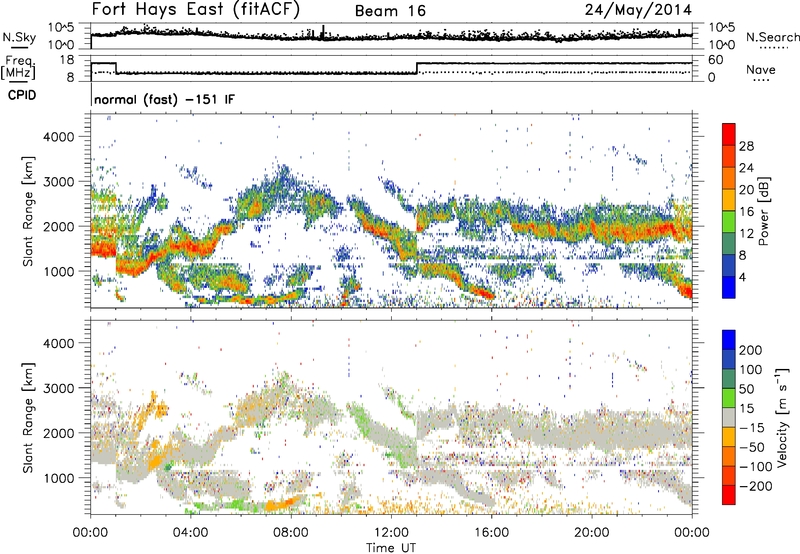Click the '16:00' time axis tick
Image resolution: width=800 pixels, height=554 pixels.
(x=491, y=533)
